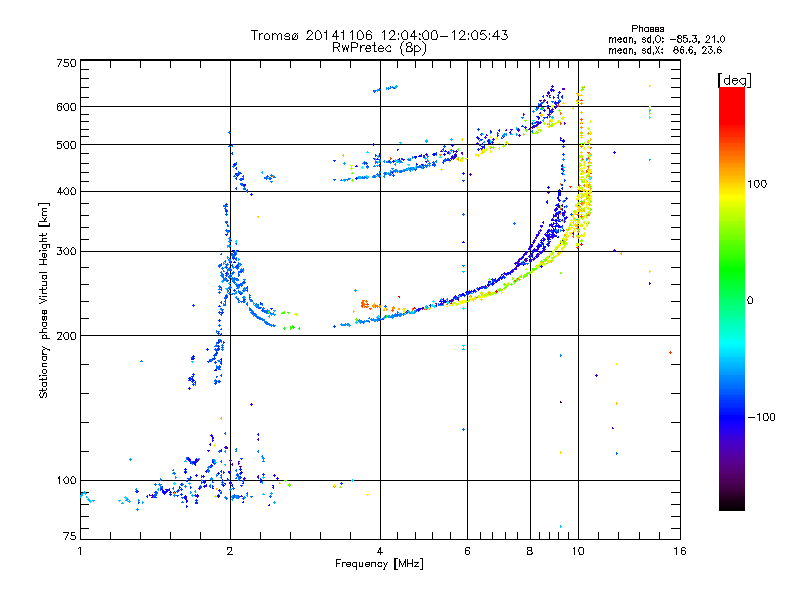Click the 'Stationary phase Virtual Height [km]' axis label
Image resolution: width=800 pixels, height=600 pixels.
pyautogui.click(x=43, y=301)
